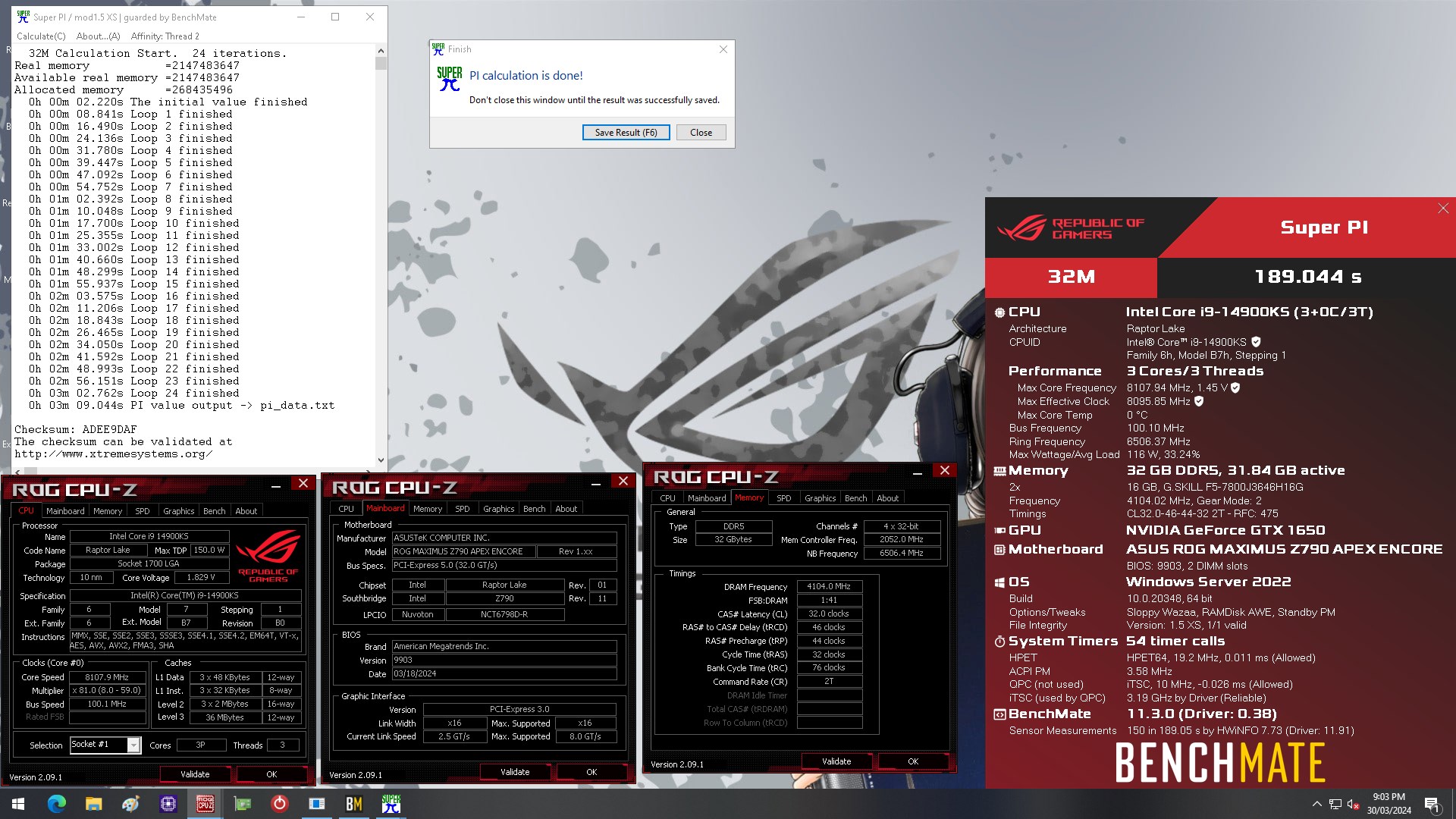Viewport: 1456px width, 819px height.
Task: Open the blue window taskbar app
Action: point(316,804)
